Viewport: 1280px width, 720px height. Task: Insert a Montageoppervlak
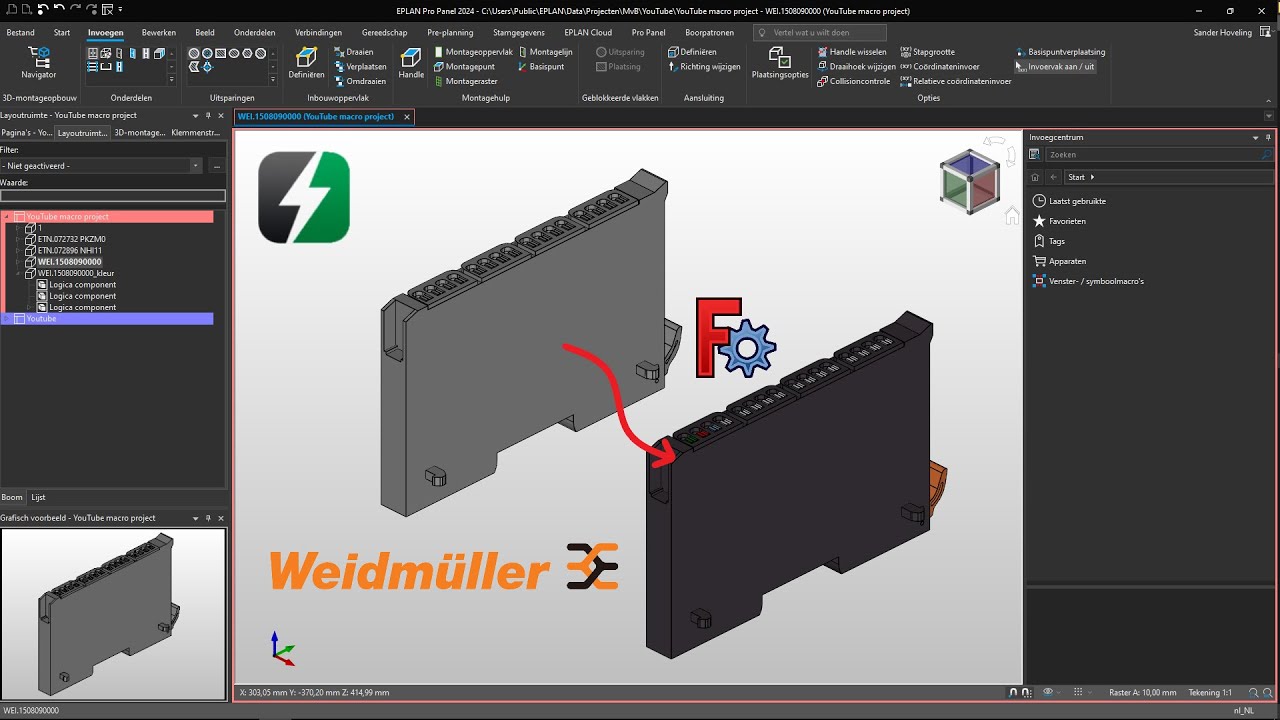coord(473,52)
